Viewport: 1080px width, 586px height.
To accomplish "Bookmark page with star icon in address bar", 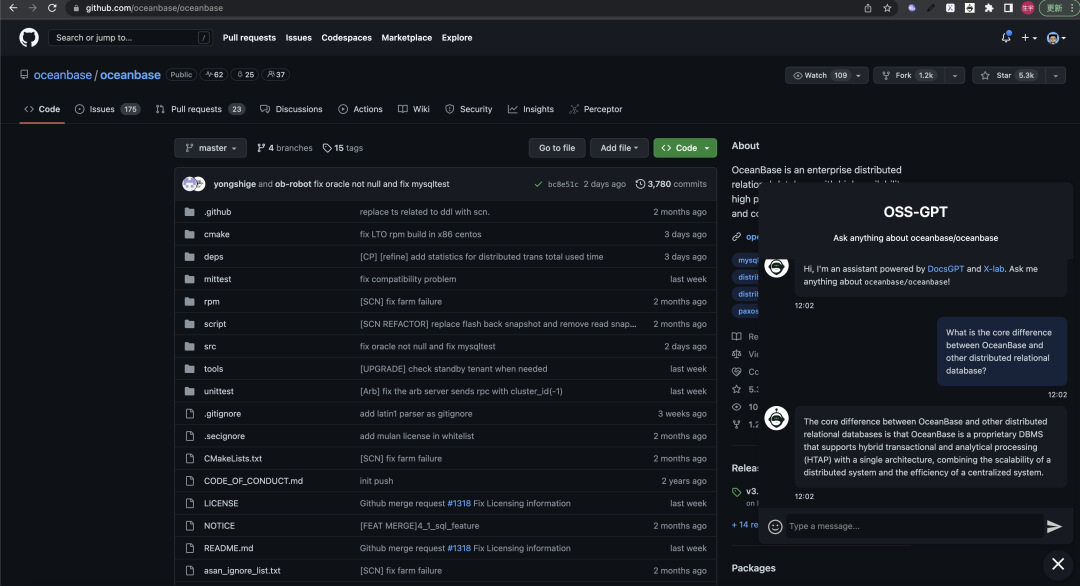I will click(887, 8).
